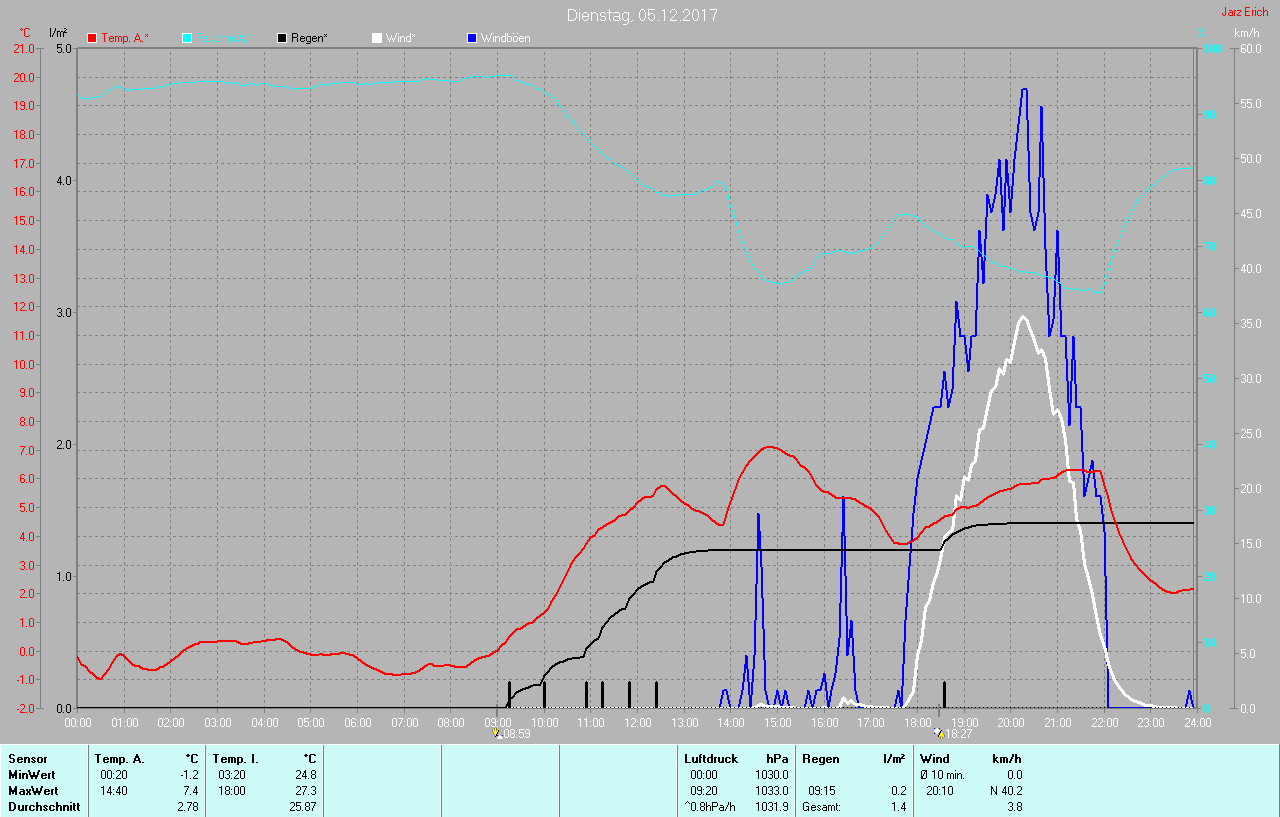Viewport: 1280px width, 817px height.
Task: Click the moonset icon at 08:59
Action: tap(497, 733)
